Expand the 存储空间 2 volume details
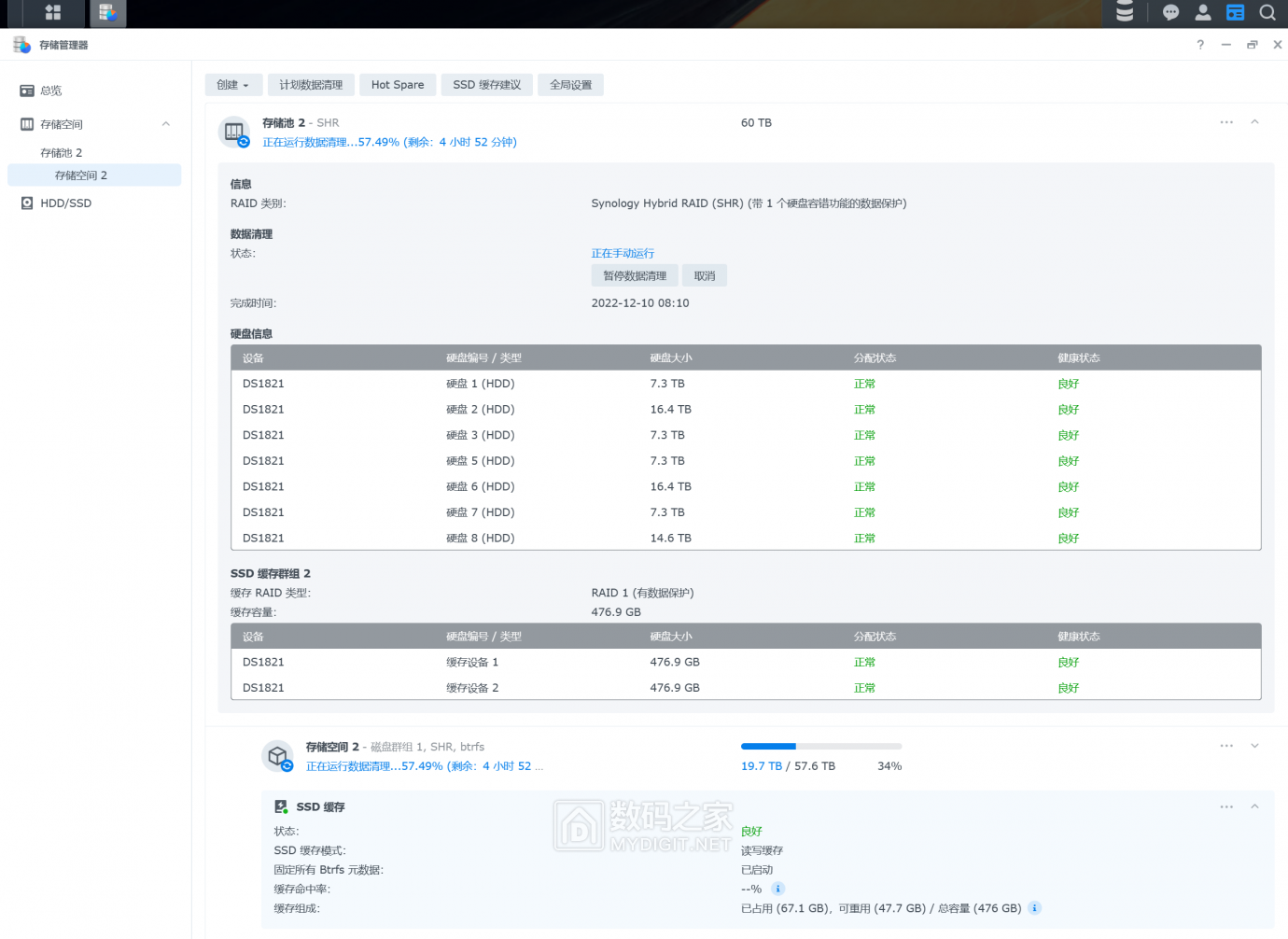Image resolution: width=1288 pixels, height=939 pixels. click(1254, 746)
